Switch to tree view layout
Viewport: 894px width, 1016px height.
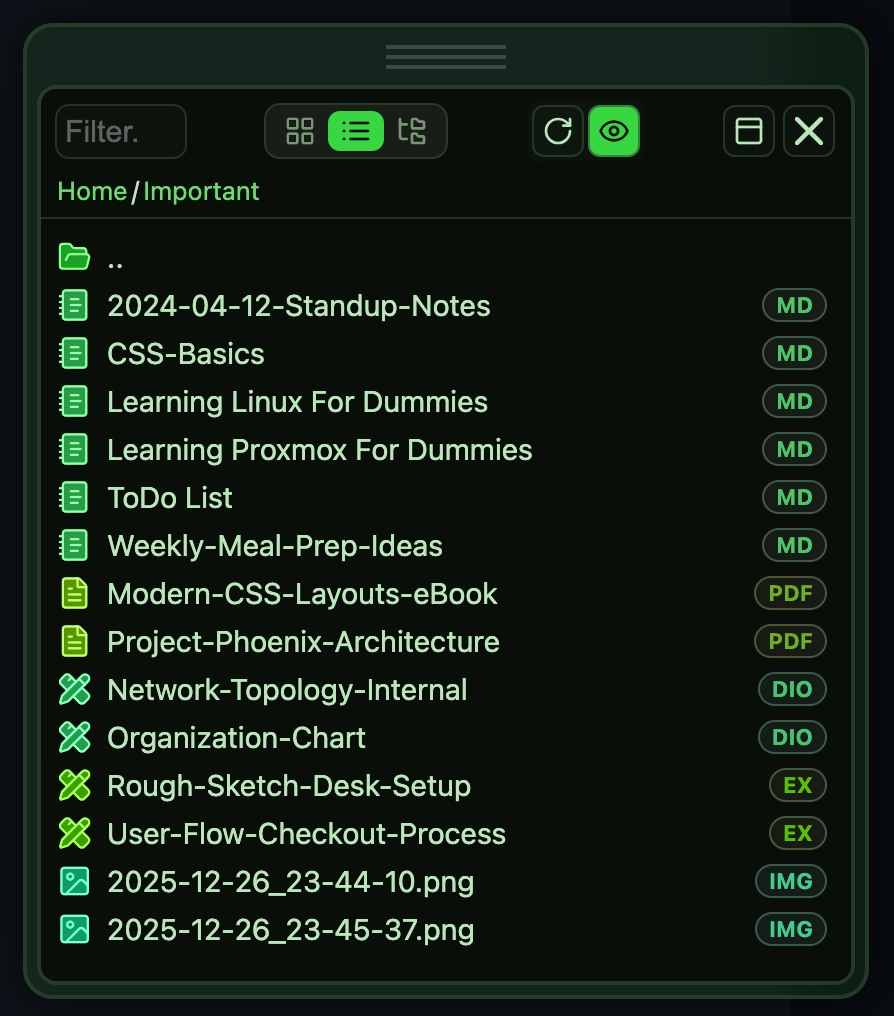click(412, 131)
